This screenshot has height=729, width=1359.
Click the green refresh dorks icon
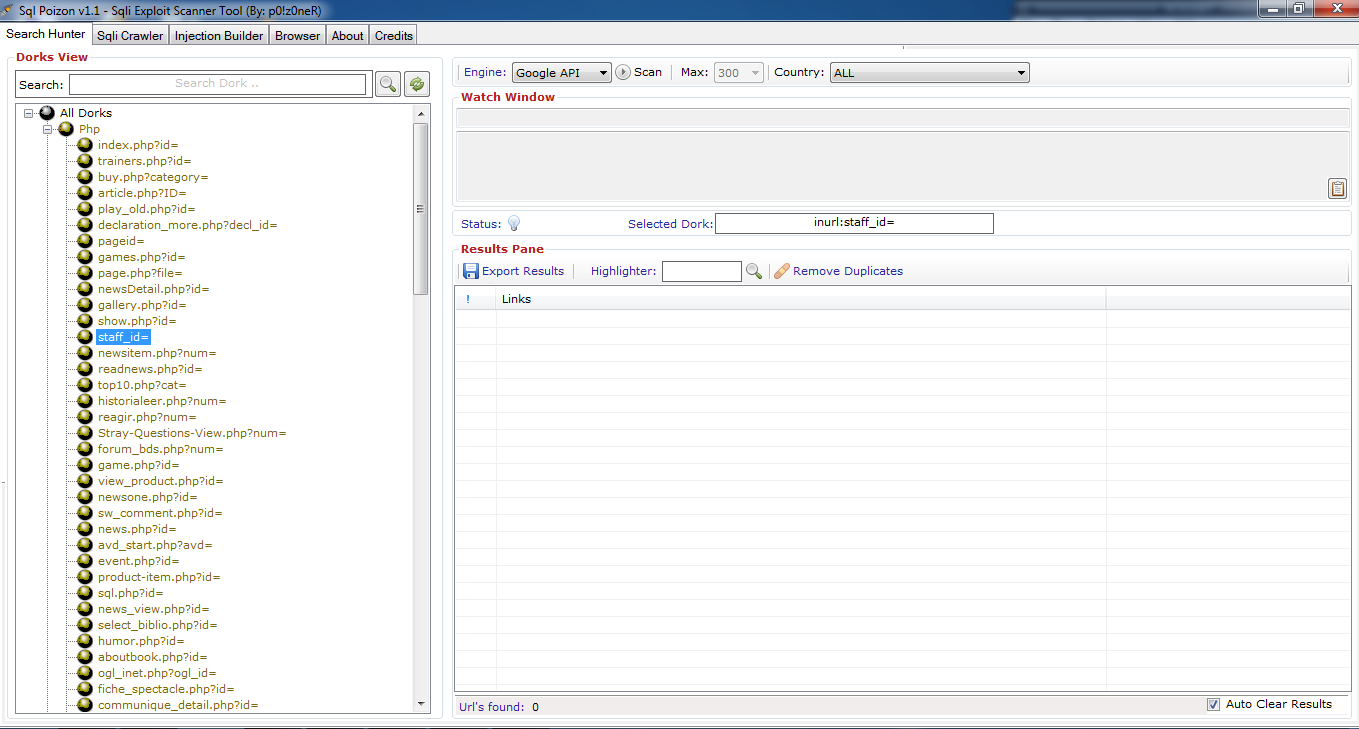click(x=417, y=84)
